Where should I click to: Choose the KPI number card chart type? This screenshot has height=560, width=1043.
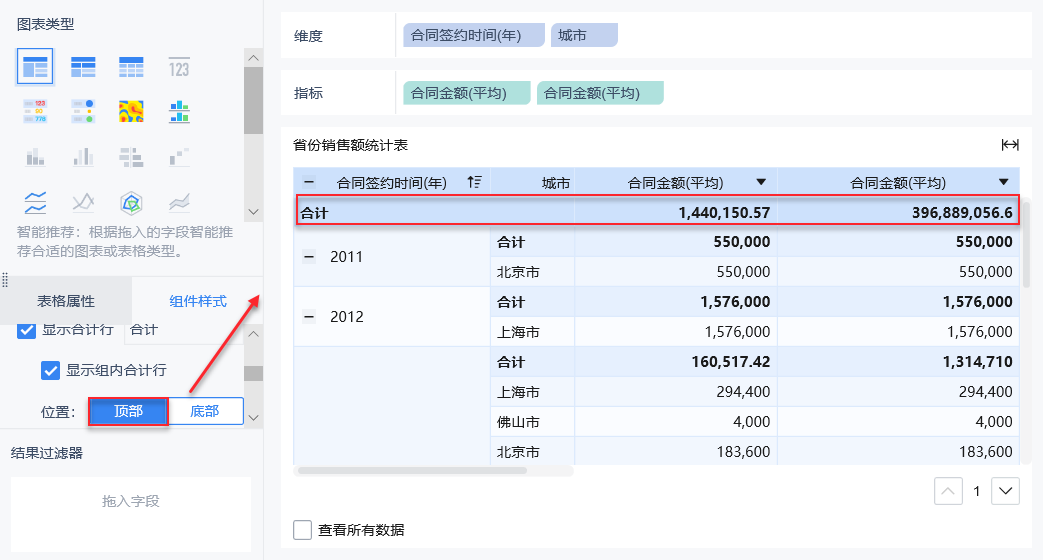click(x=179, y=67)
